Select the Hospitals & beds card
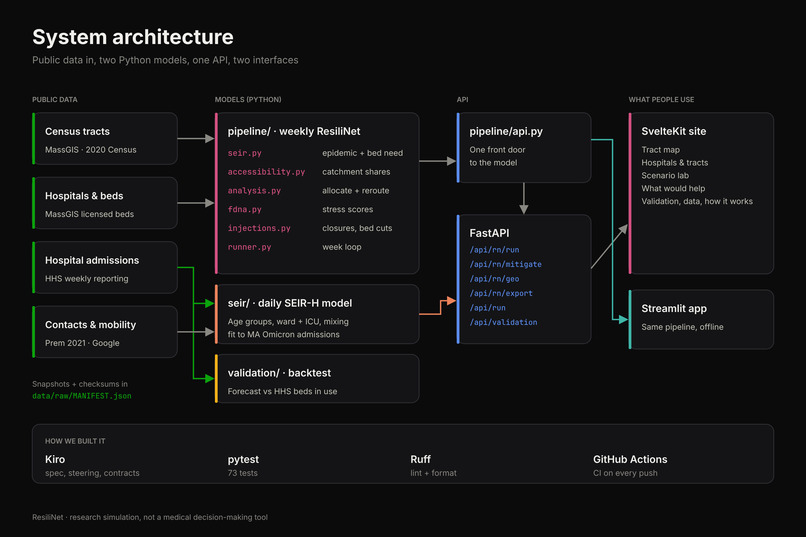Viewport: 806px width, 537px height. (105, 203)
